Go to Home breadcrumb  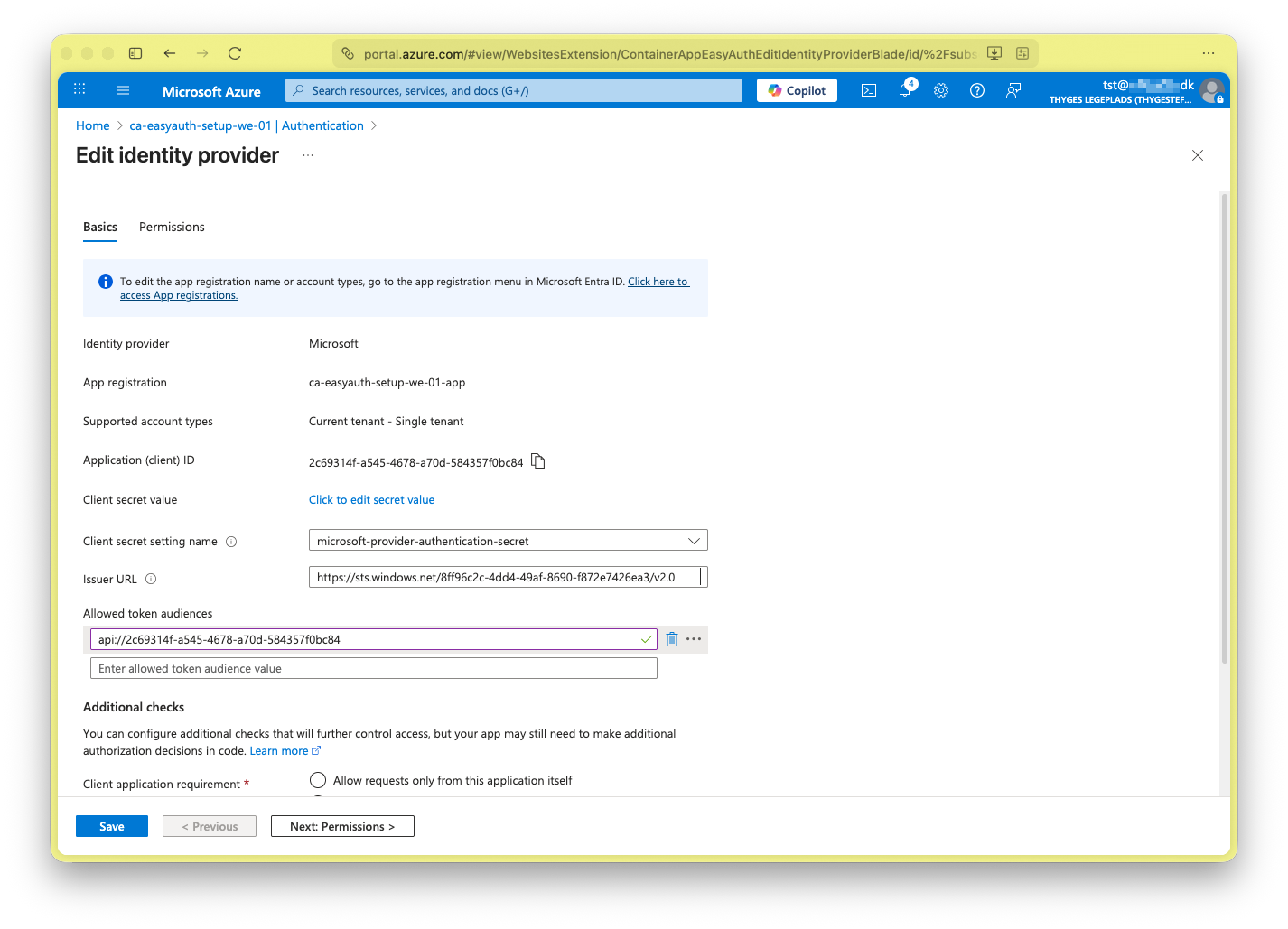(x=93, y=125)
